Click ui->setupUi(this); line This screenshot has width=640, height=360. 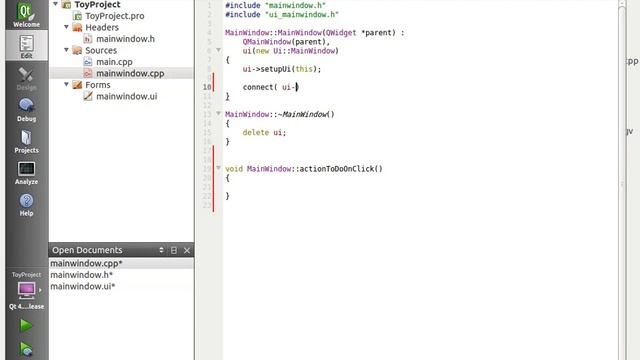[282, 69]
